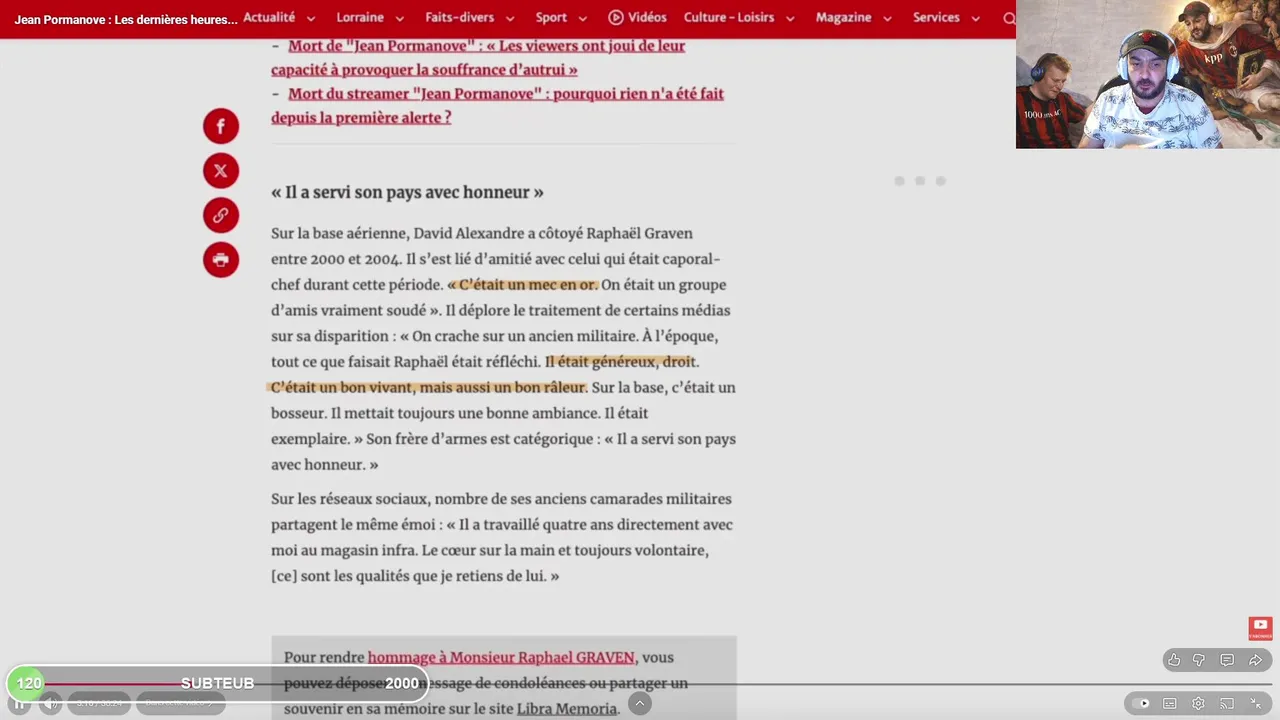Expand the Culture – Loisirs menu
This screenshot has width=1280, height=720.
coord(739,18)
